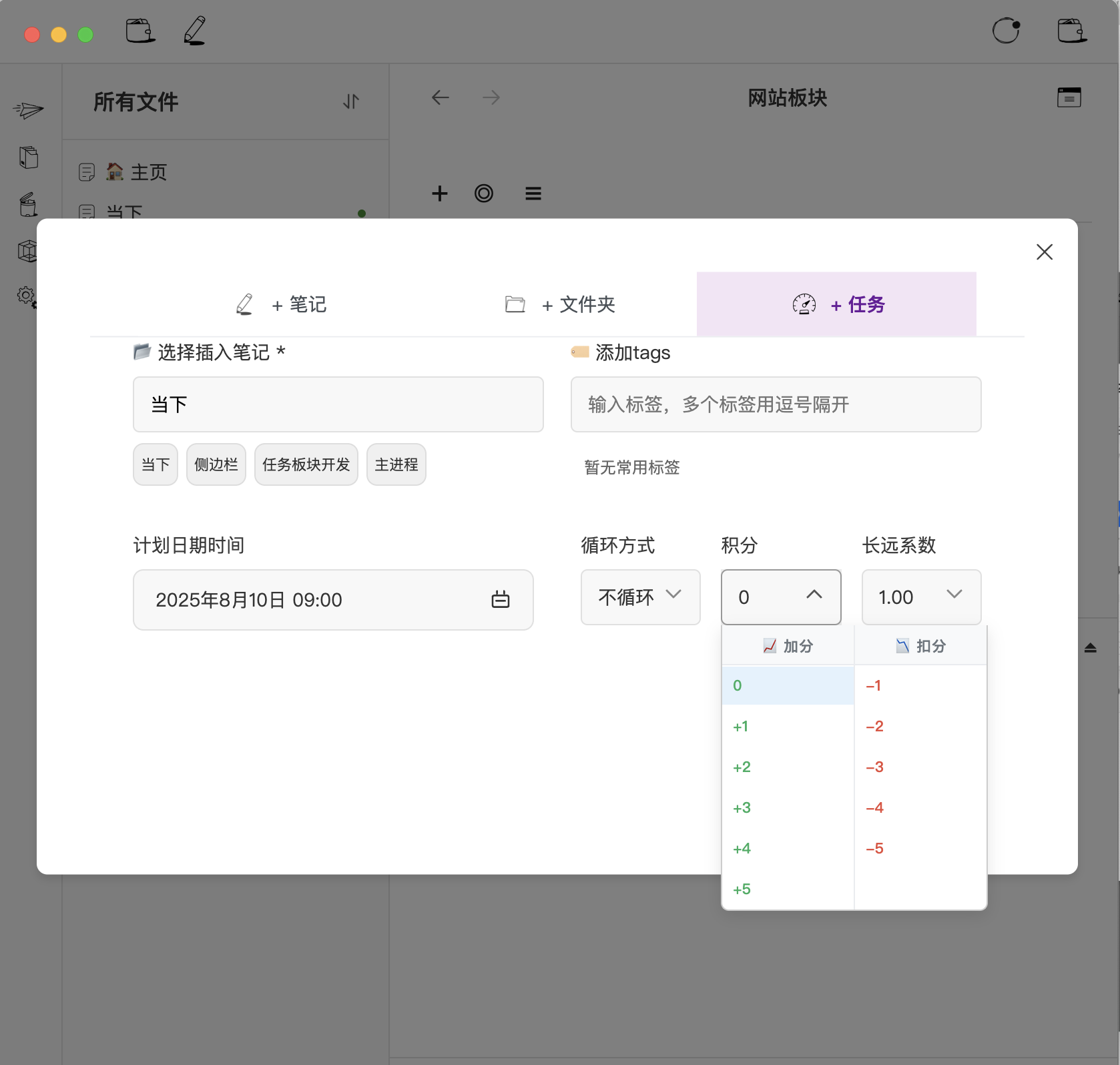Open the 循环方式 dropdown
Viewport: 1120px width, 1065px height.
click(x=640, y=597)
